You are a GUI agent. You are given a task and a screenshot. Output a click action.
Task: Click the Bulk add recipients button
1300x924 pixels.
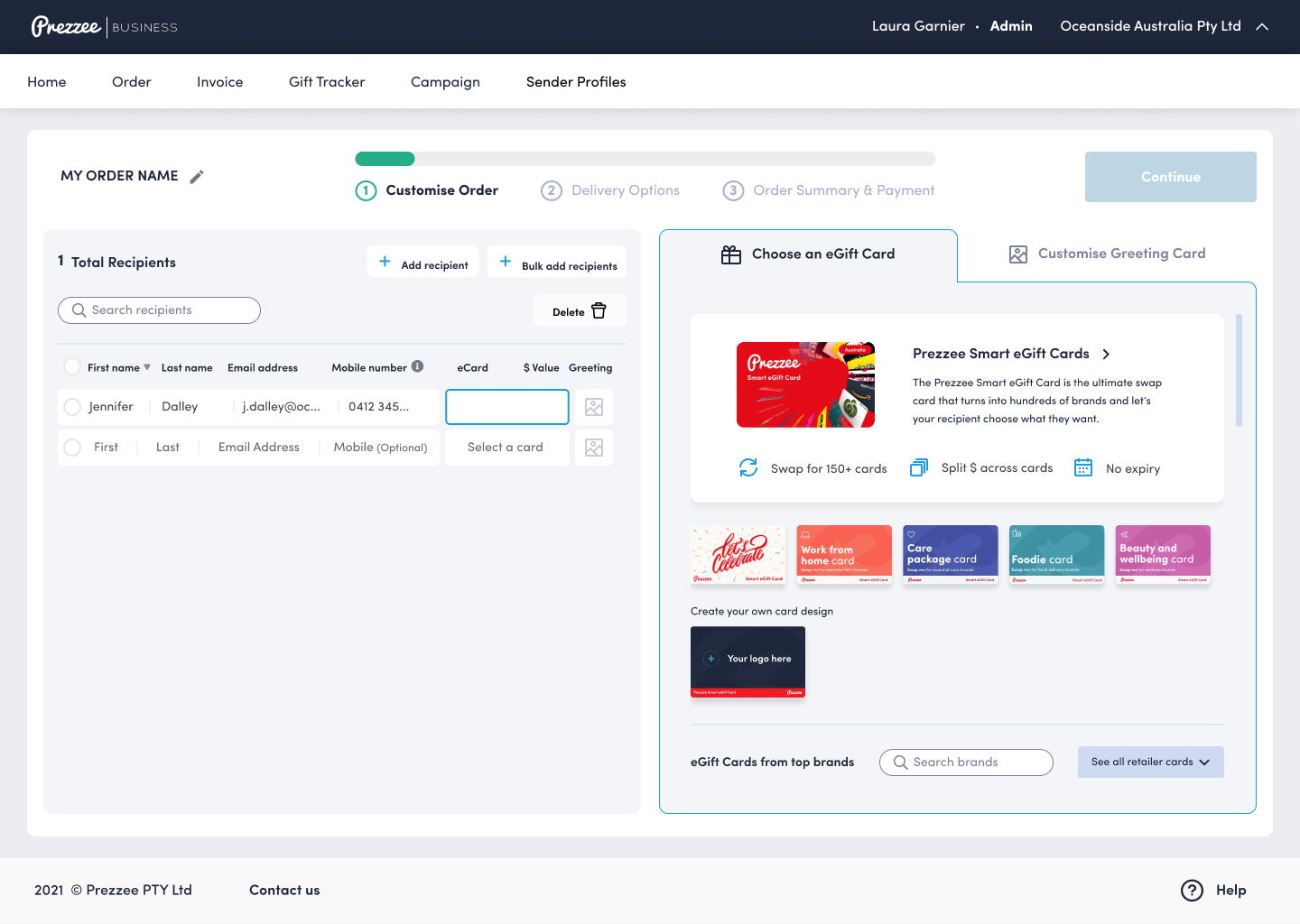557,262
